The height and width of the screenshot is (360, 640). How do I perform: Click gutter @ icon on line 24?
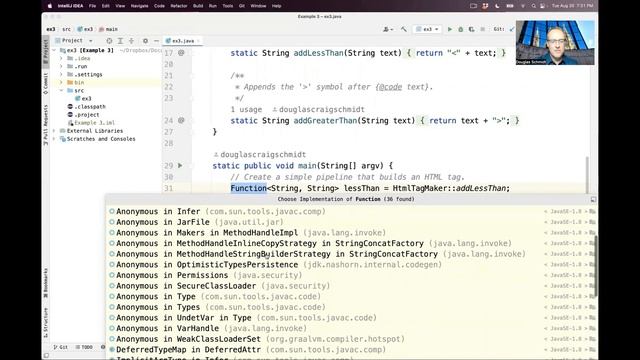pyautogui.click(x=181, y=120)
